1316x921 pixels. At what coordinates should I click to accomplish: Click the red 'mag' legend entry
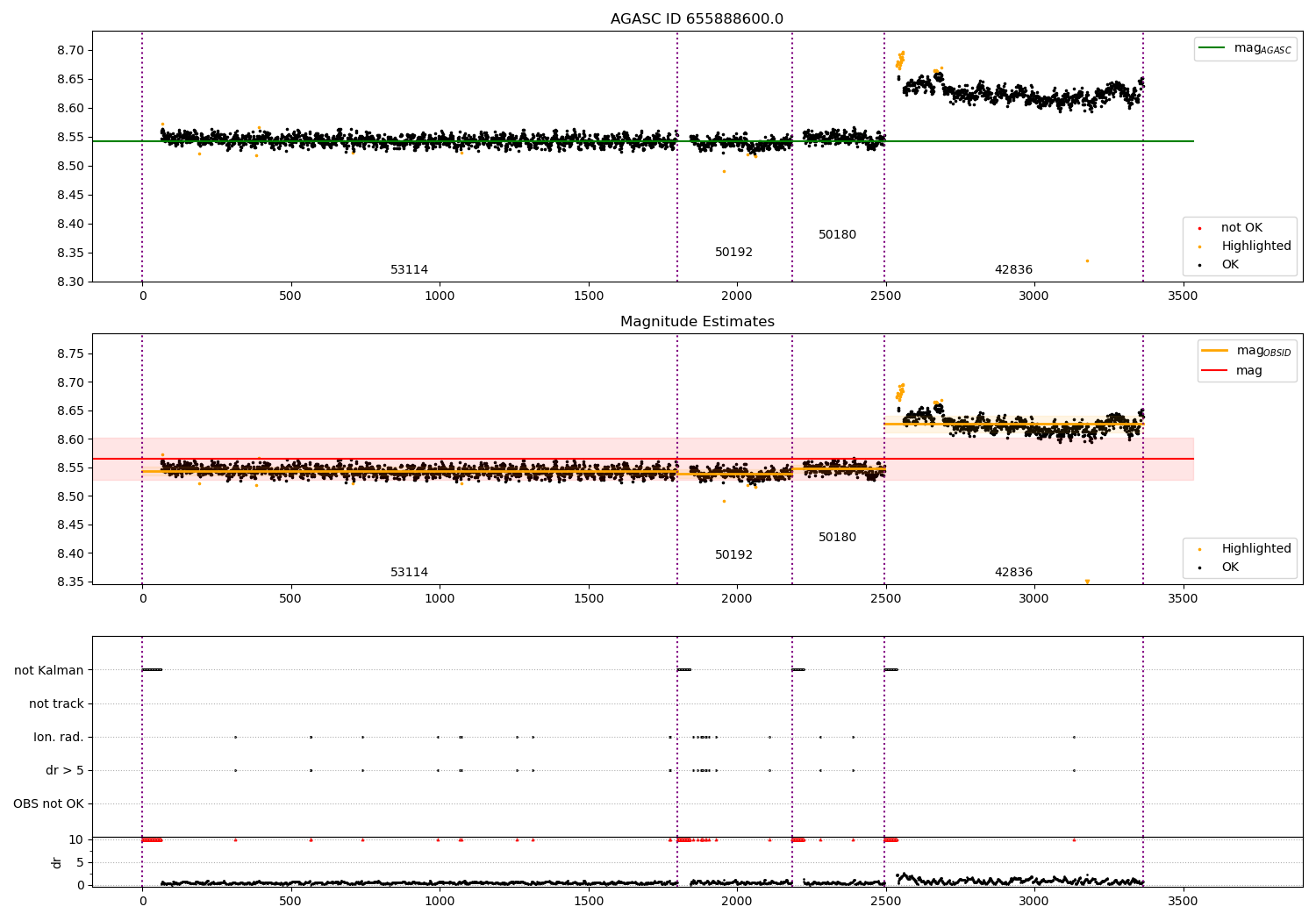(1249, 371)
